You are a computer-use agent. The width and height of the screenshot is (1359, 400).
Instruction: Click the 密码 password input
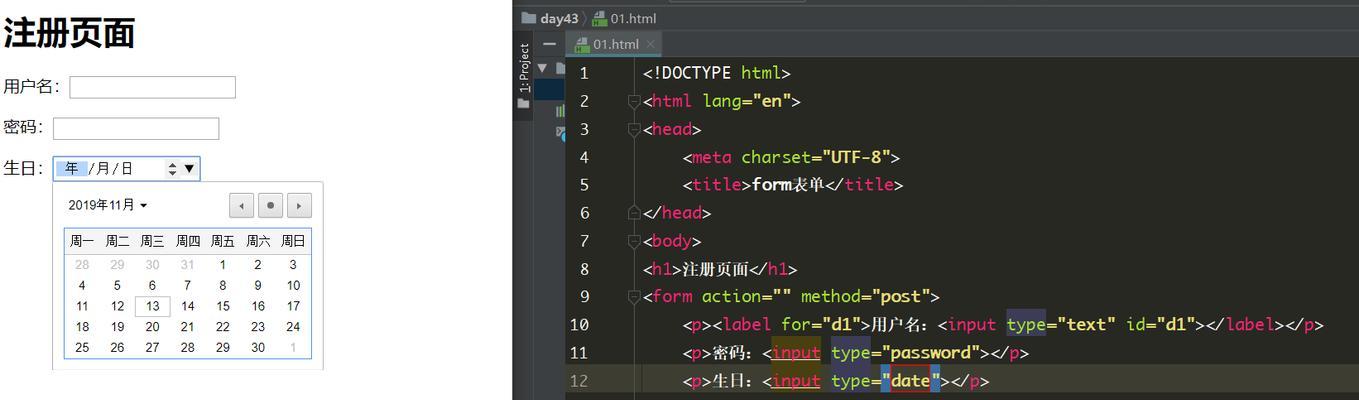pyautogui.click(x=136, y=128)
